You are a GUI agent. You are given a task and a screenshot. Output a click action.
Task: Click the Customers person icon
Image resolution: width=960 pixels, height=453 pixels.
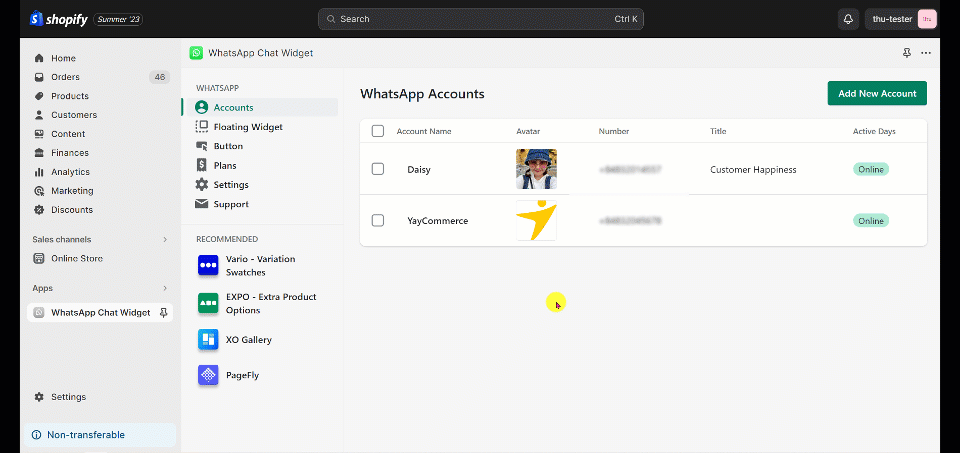click(39, 115)
